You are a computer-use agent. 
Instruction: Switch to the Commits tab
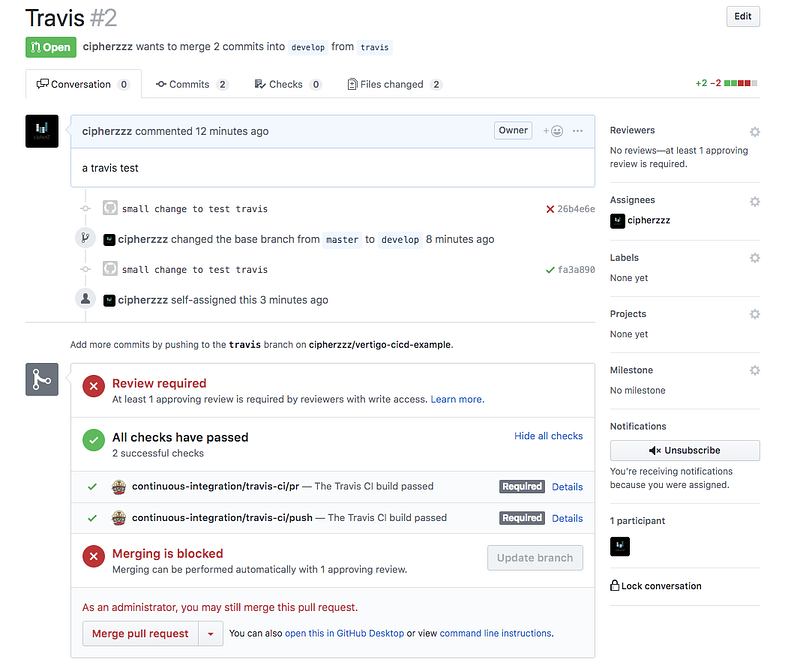click(x=191, y=84)
